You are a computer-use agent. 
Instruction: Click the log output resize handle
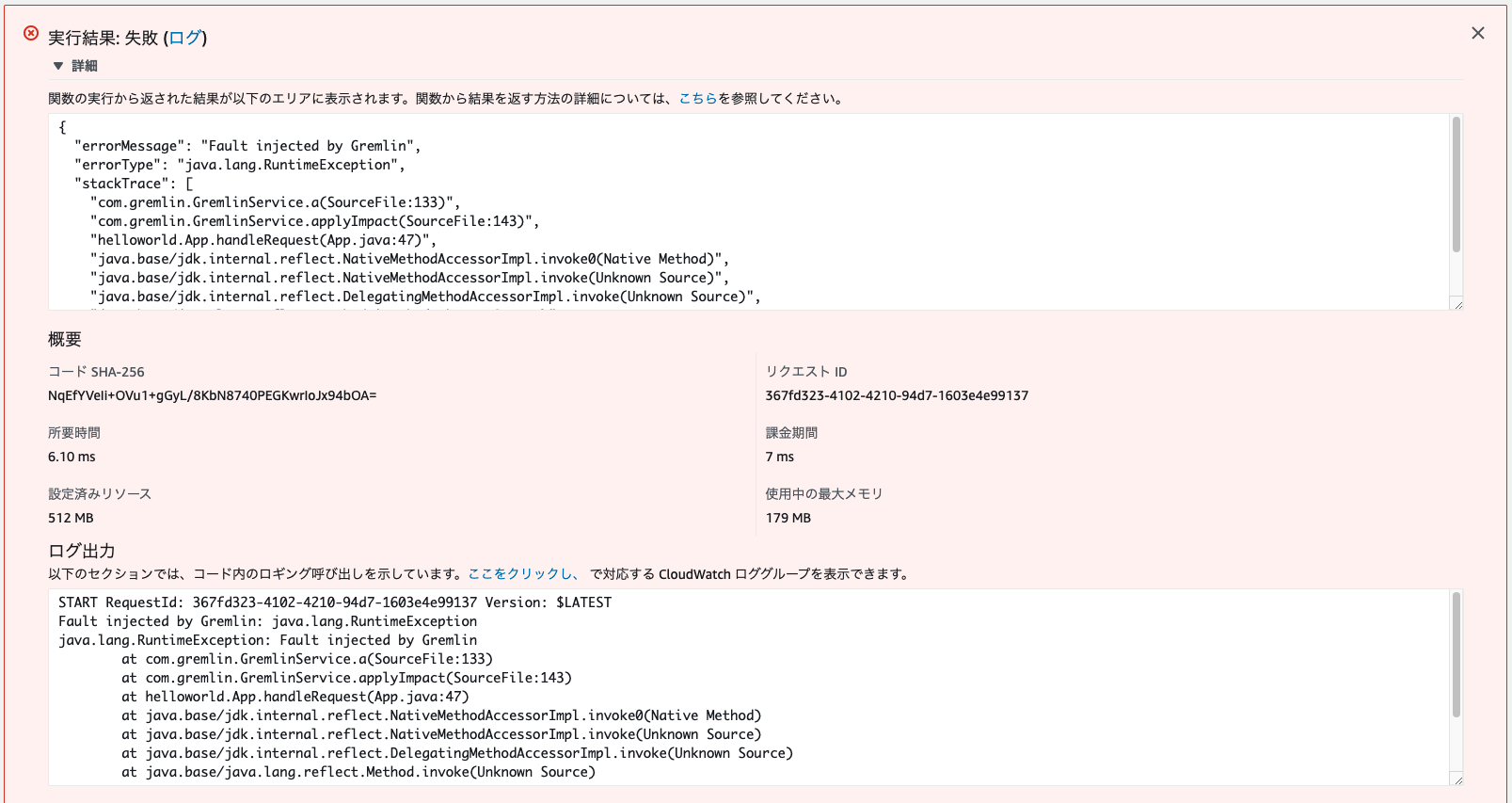[x=1457, y=779]
